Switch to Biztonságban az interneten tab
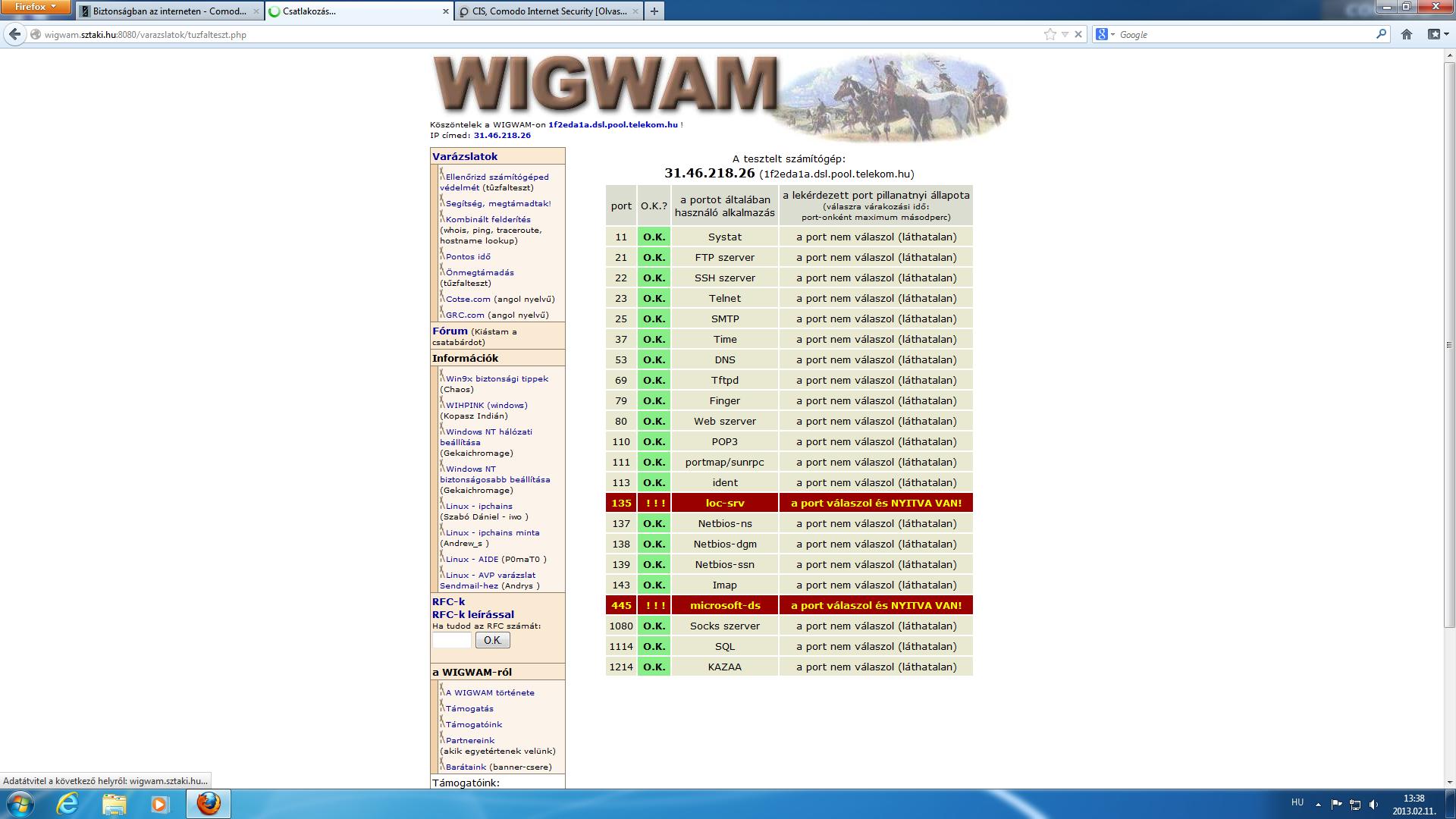This screenshot has width=1456, height=819. pos(170,11)
